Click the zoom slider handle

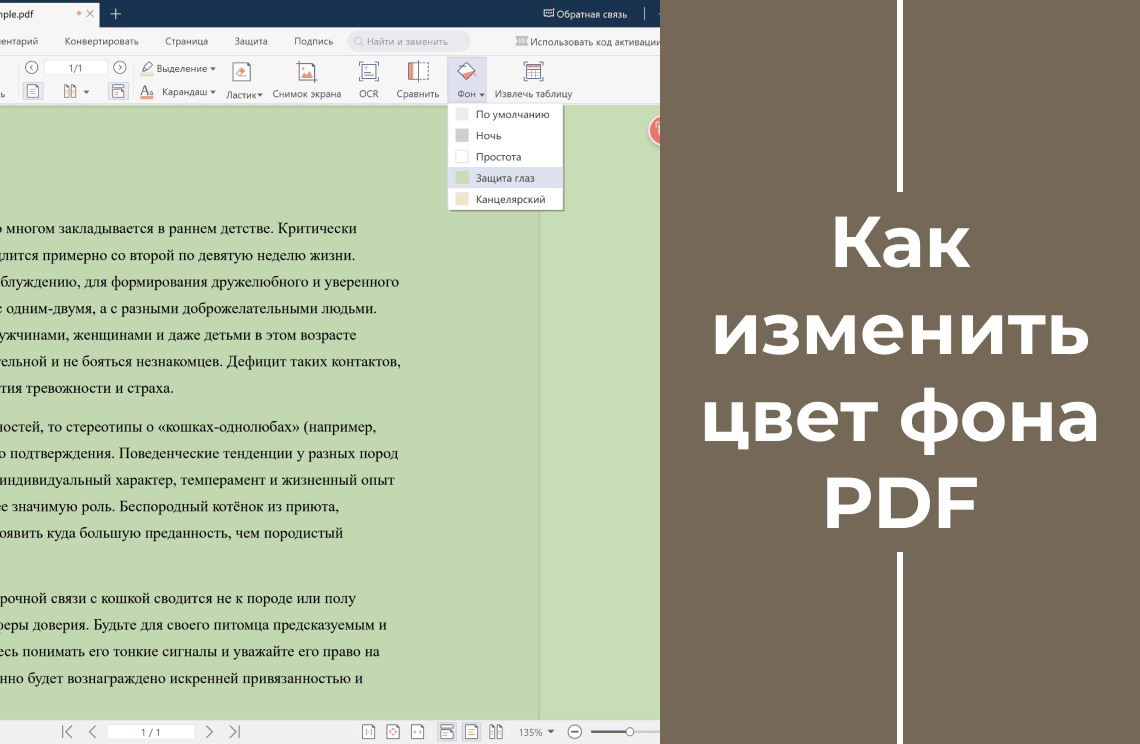(x=630, y=731)
